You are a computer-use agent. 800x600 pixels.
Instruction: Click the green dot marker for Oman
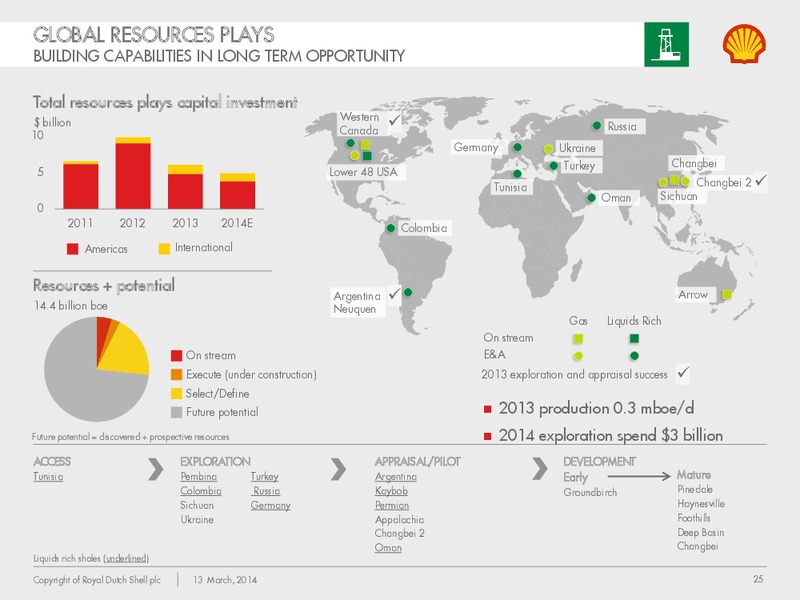591,197
